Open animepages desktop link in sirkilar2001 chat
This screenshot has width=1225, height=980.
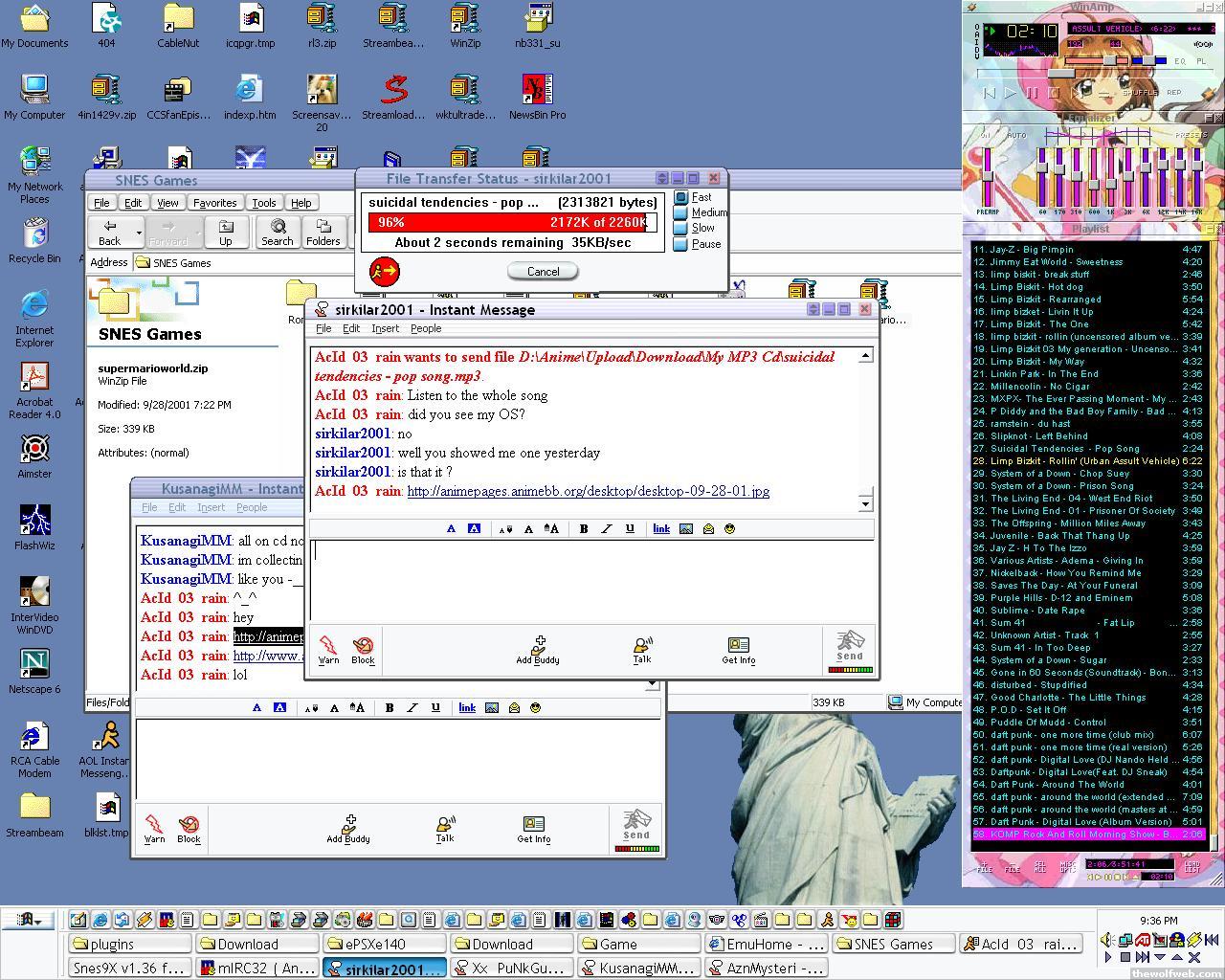coord(588,491)
